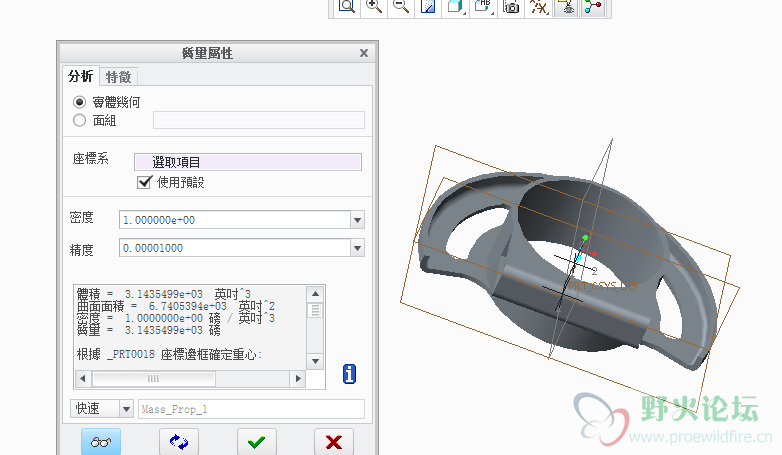
Task: Click the camera view manager icon
Action: point(511,7)
